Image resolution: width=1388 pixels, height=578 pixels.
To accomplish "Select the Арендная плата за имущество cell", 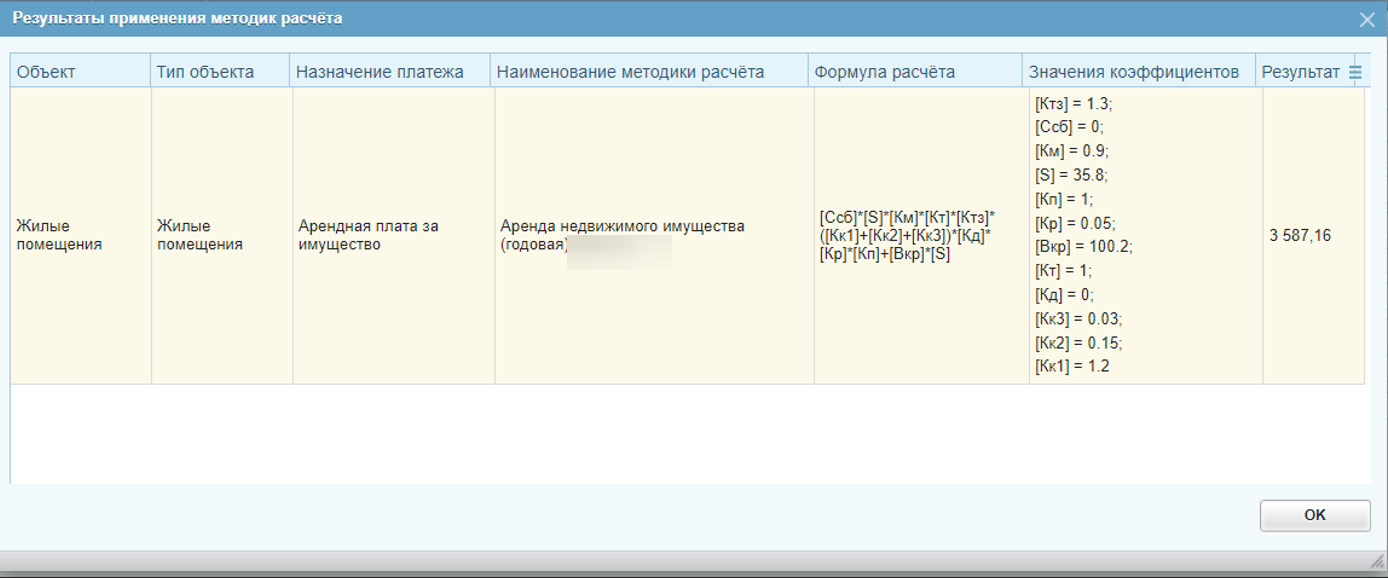I will pyautogui.click(x=368, y=236).
